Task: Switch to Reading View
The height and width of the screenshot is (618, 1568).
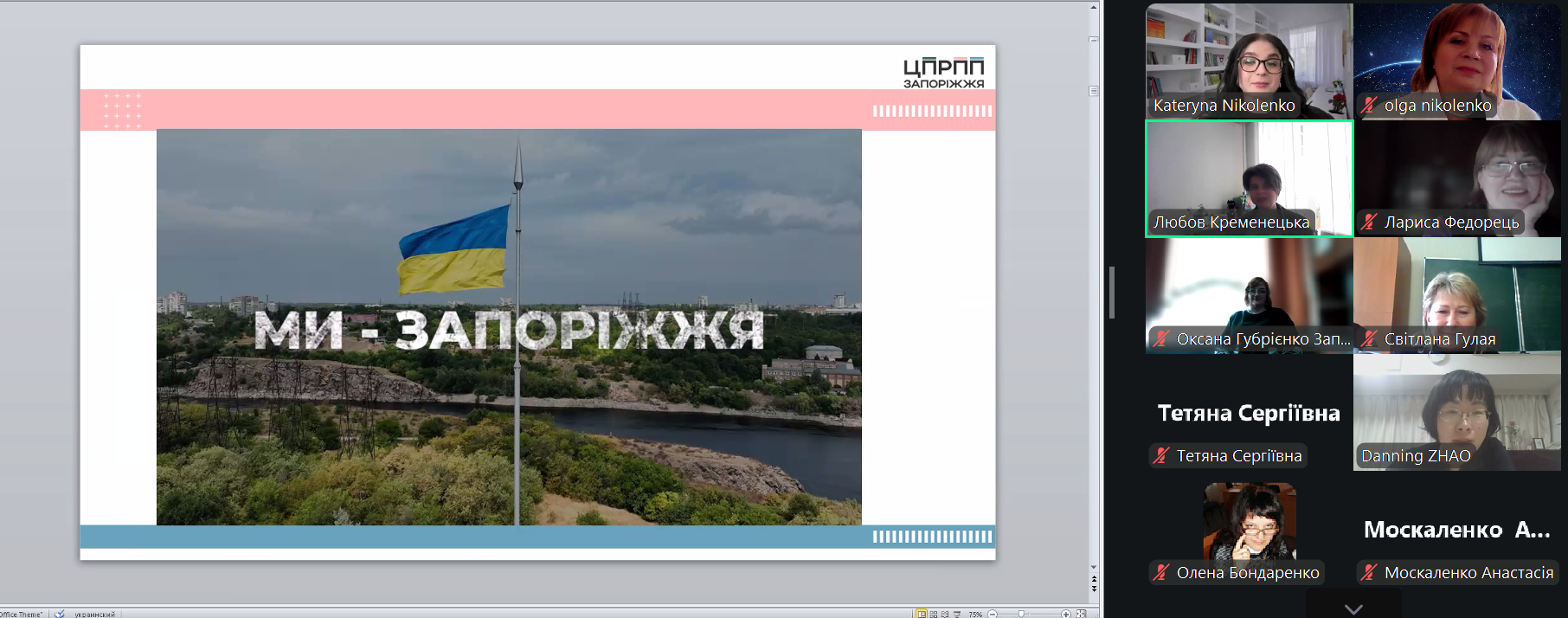Action: click(945, 614)
